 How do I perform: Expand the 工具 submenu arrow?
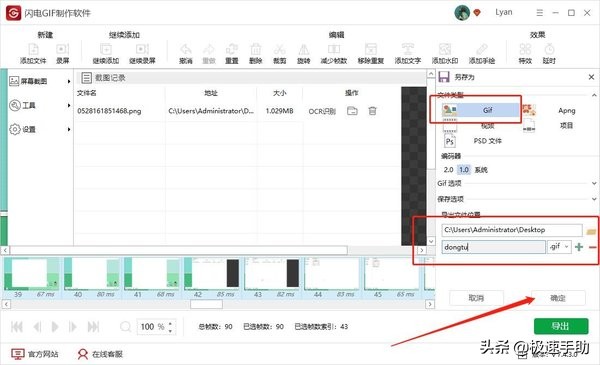pyautogui.click(x=69, y=105)
